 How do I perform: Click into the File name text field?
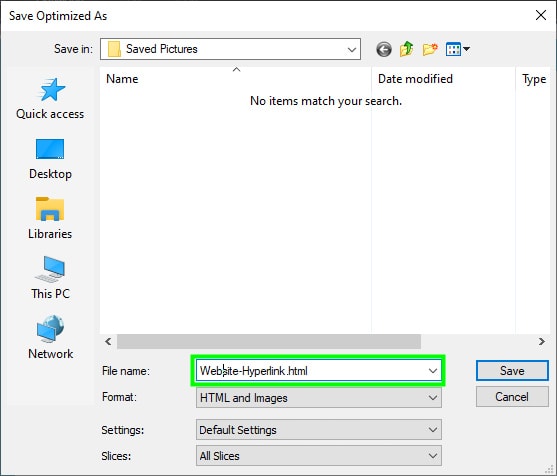312,371
